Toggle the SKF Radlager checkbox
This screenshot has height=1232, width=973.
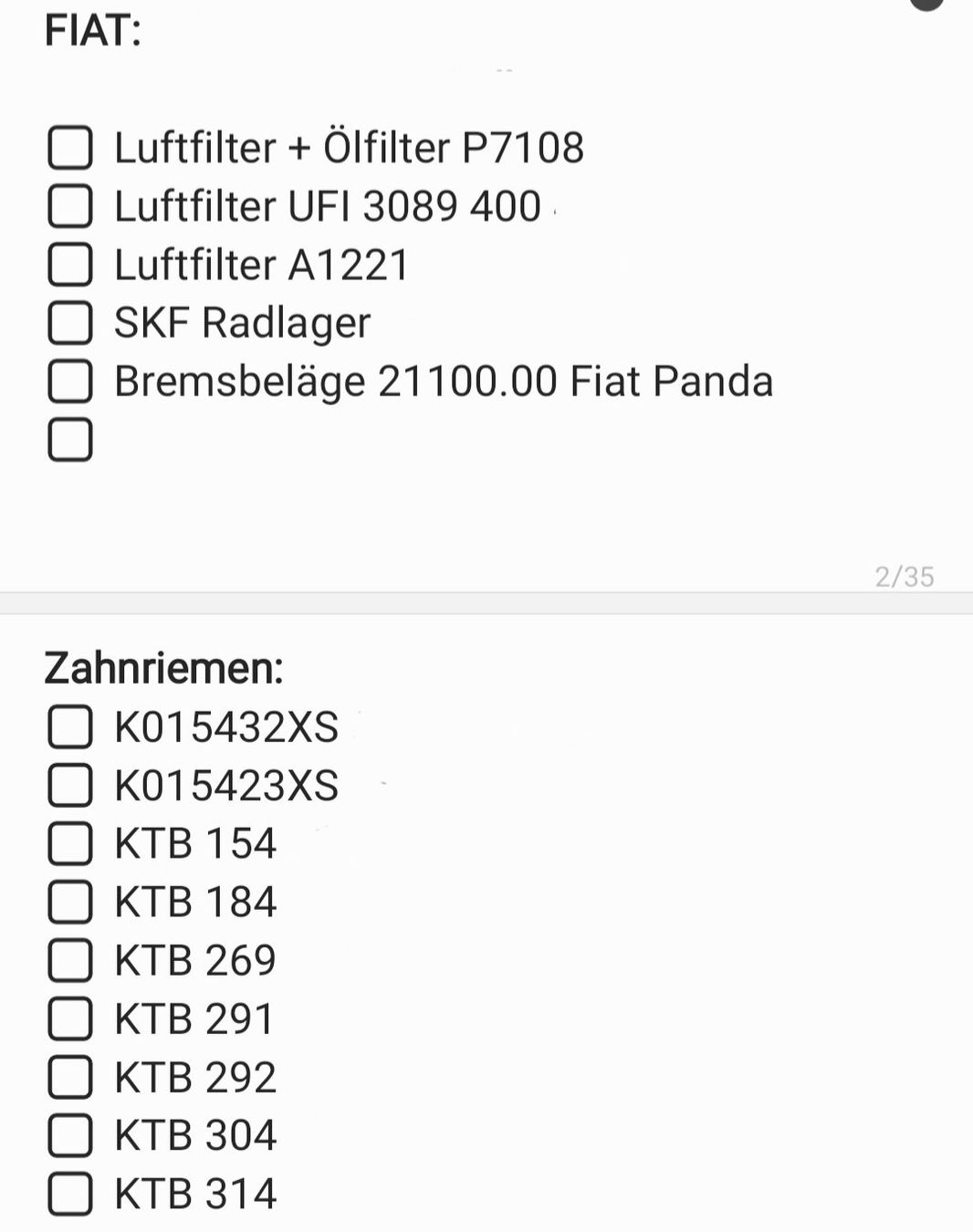(x=70, y=323)
